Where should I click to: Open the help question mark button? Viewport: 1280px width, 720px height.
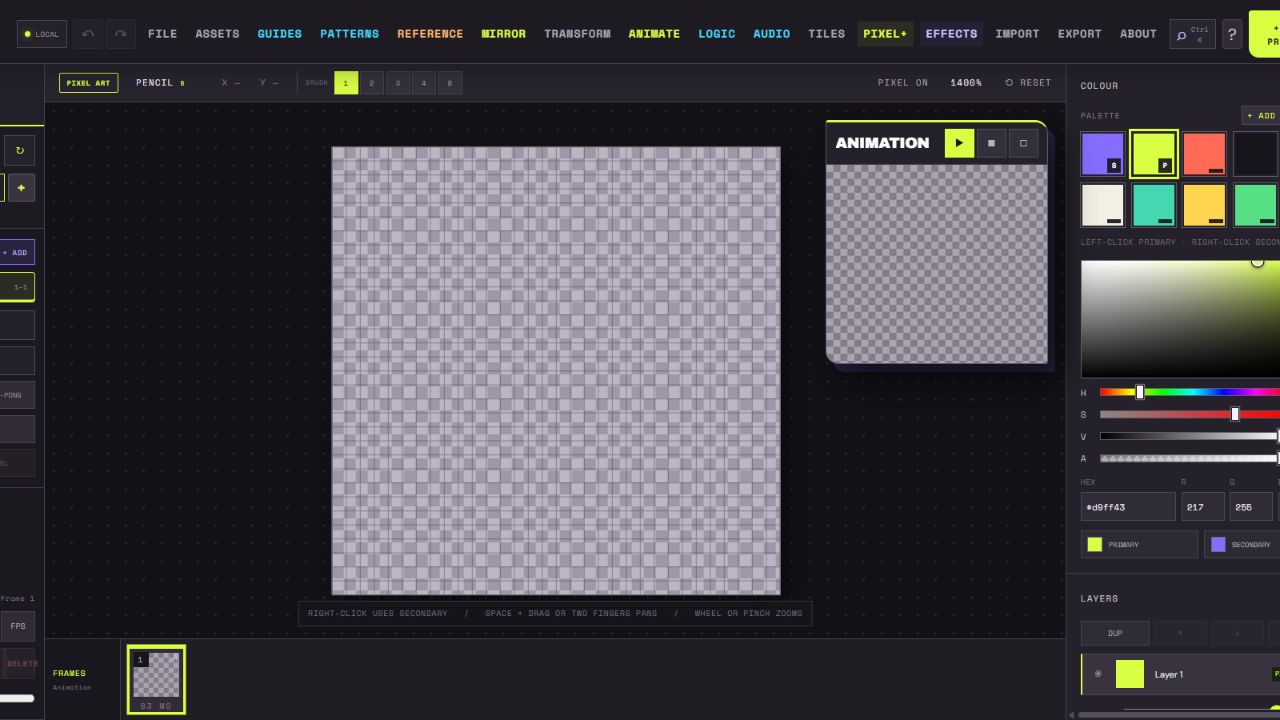click(1232, 34)
